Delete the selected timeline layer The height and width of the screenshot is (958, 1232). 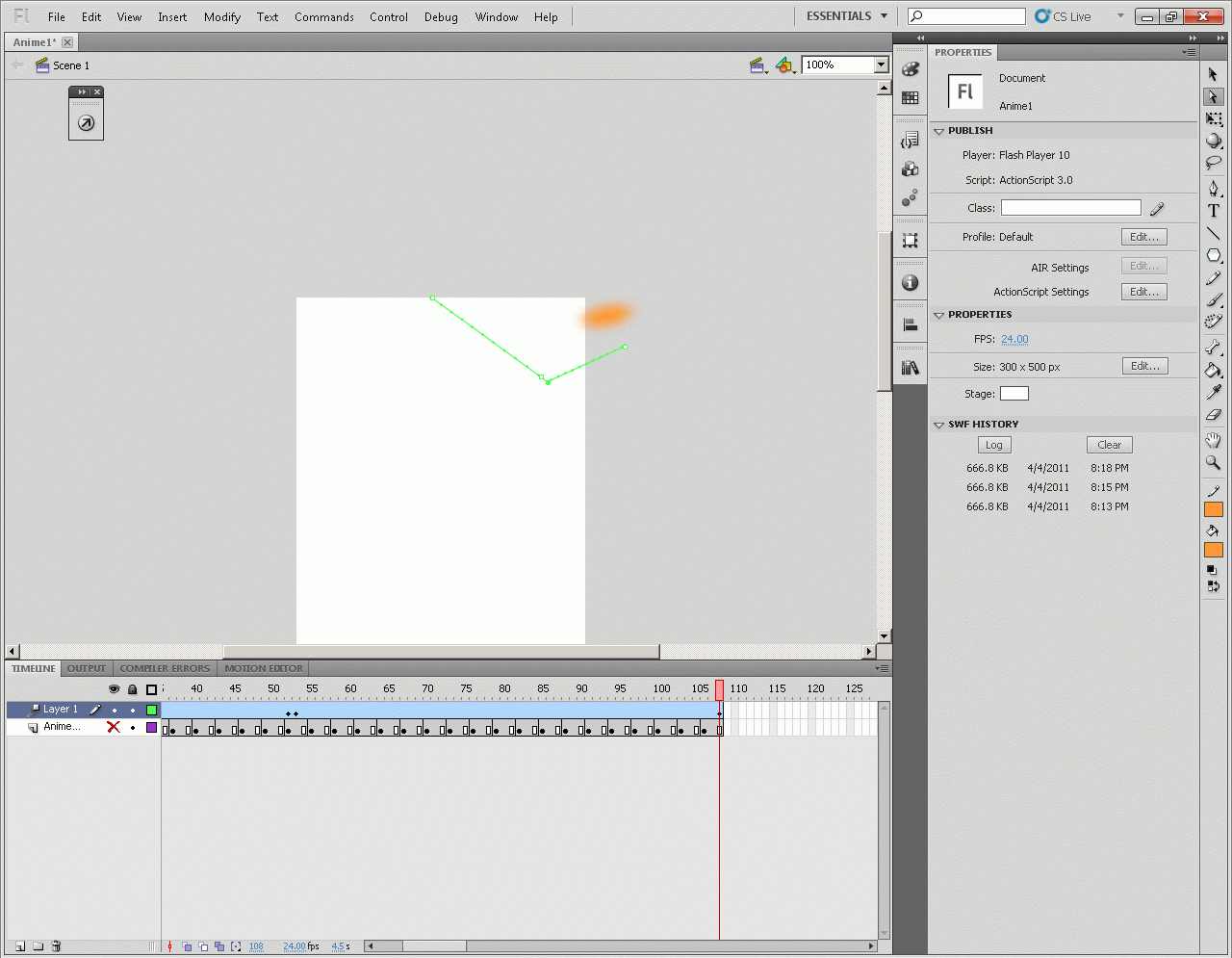point(56,946)
